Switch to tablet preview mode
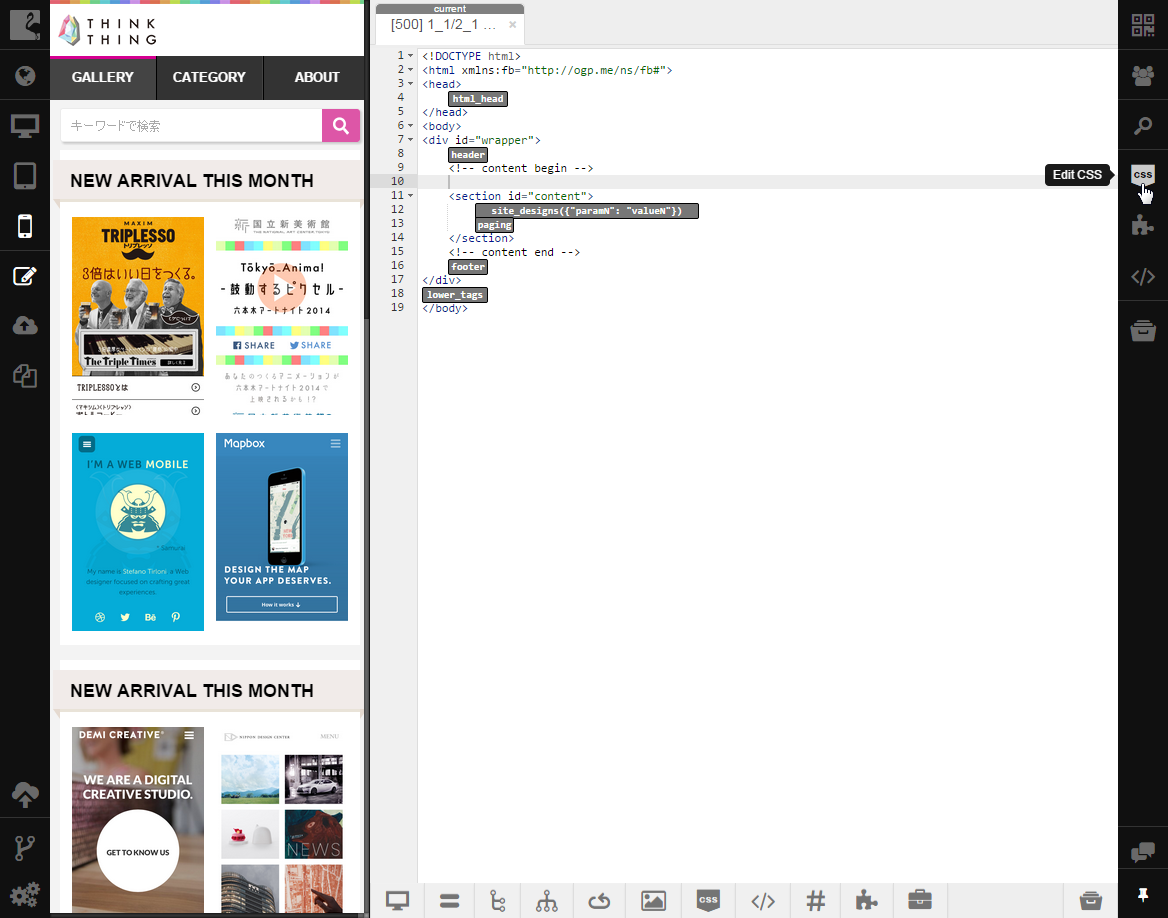Viewport: 1168px width, 918px height. pyautogui.click(x=25, y=176)
